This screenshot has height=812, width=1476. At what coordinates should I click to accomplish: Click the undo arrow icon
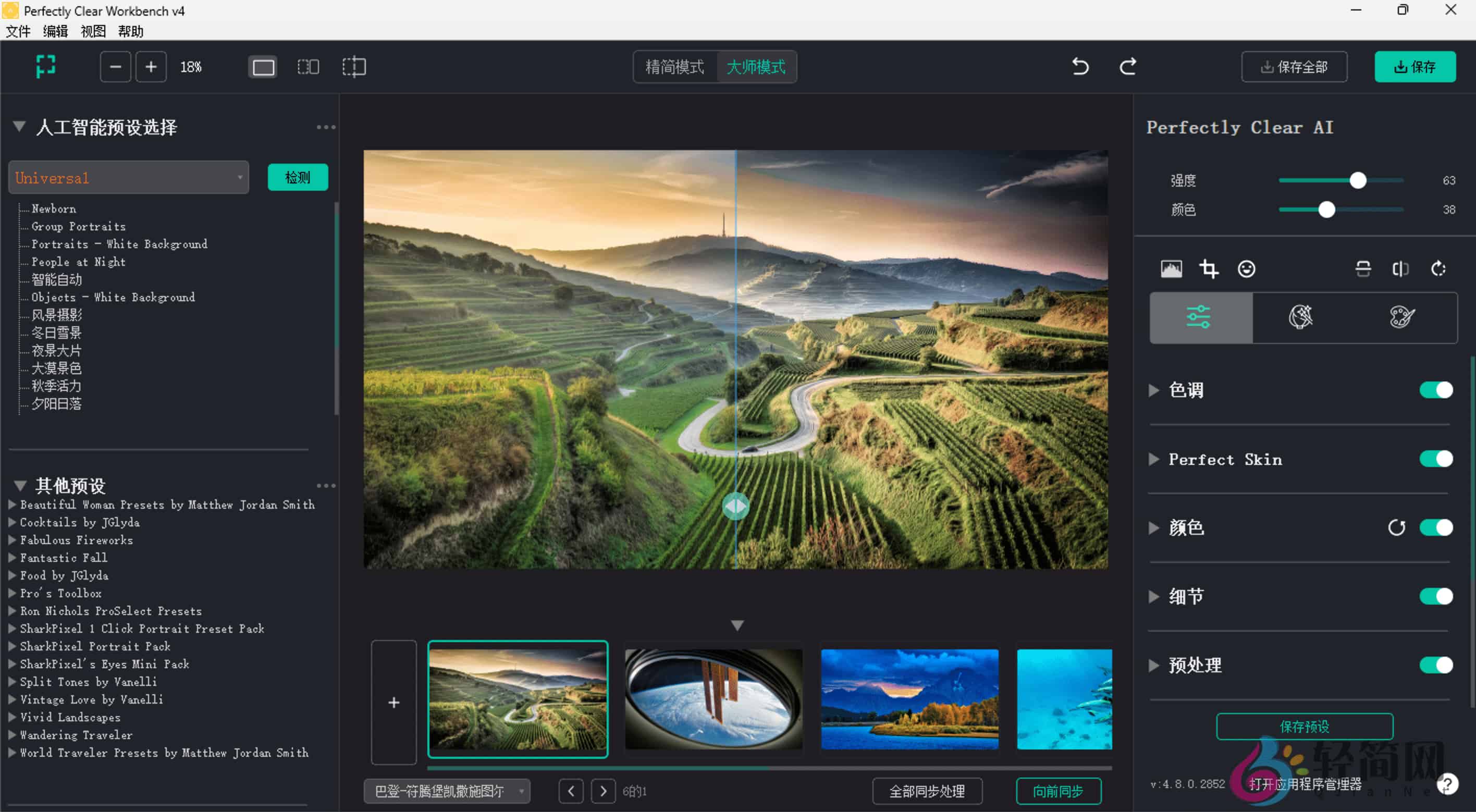click(1080, 67)
